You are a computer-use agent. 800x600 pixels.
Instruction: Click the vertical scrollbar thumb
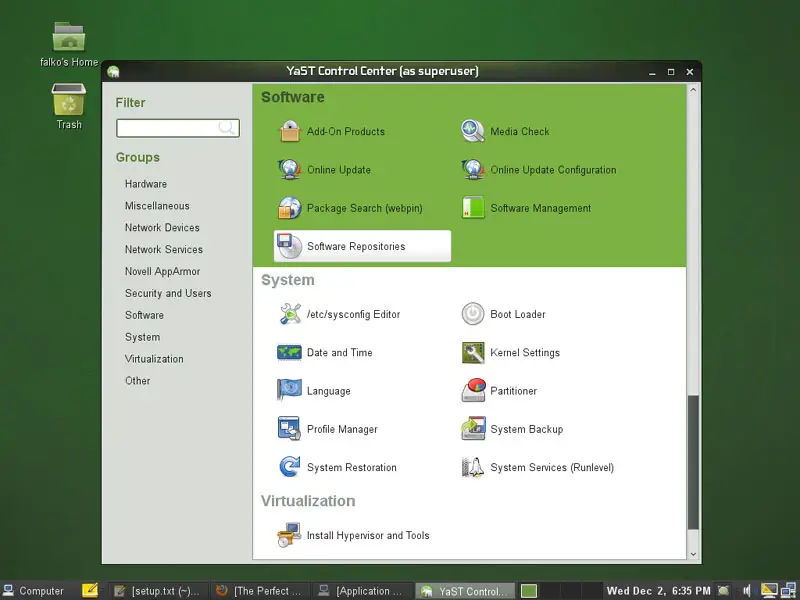coord(693,462)
